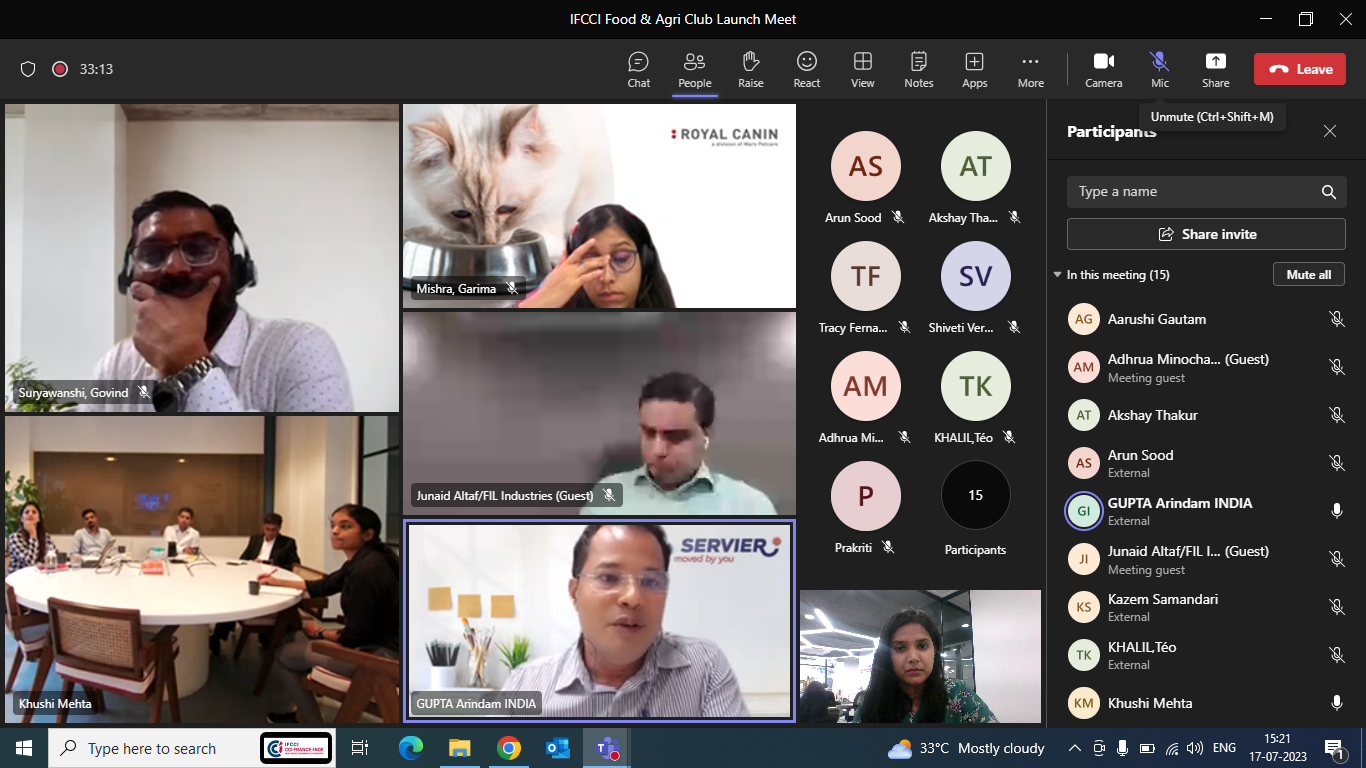Open the Apps button in toolbar
This screenshot has height=768, width=1366.
pos(974,69)
